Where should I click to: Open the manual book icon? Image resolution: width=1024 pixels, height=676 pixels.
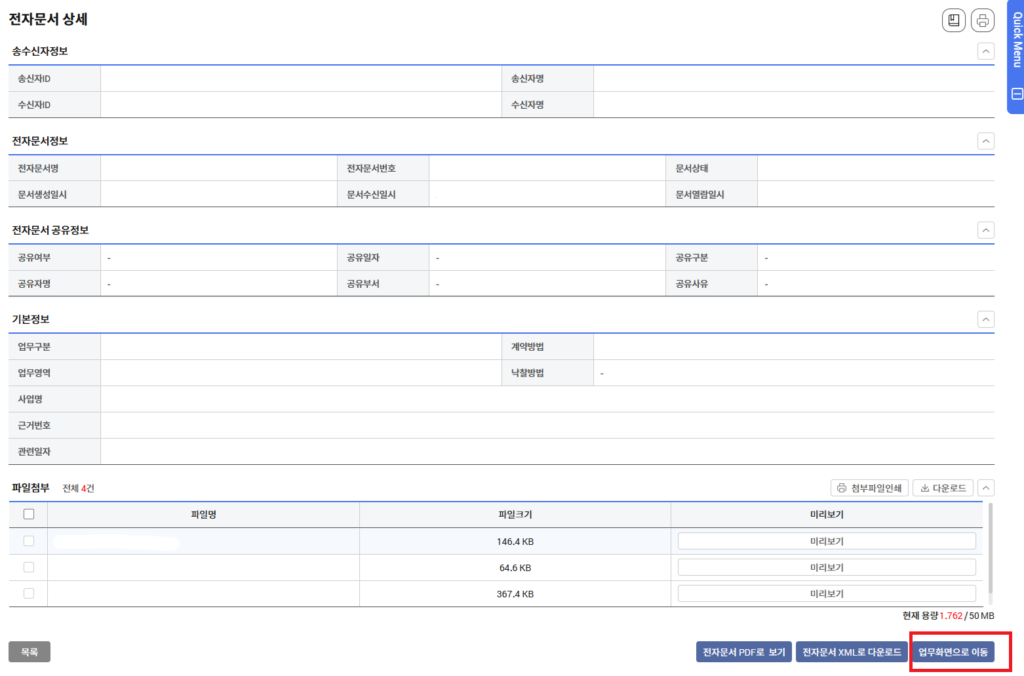pos(954,21)
